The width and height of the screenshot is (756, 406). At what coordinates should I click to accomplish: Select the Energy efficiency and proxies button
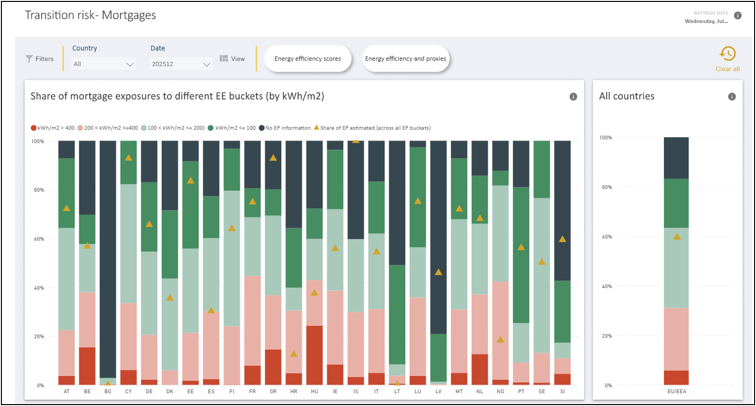click(x=405, y=59)
